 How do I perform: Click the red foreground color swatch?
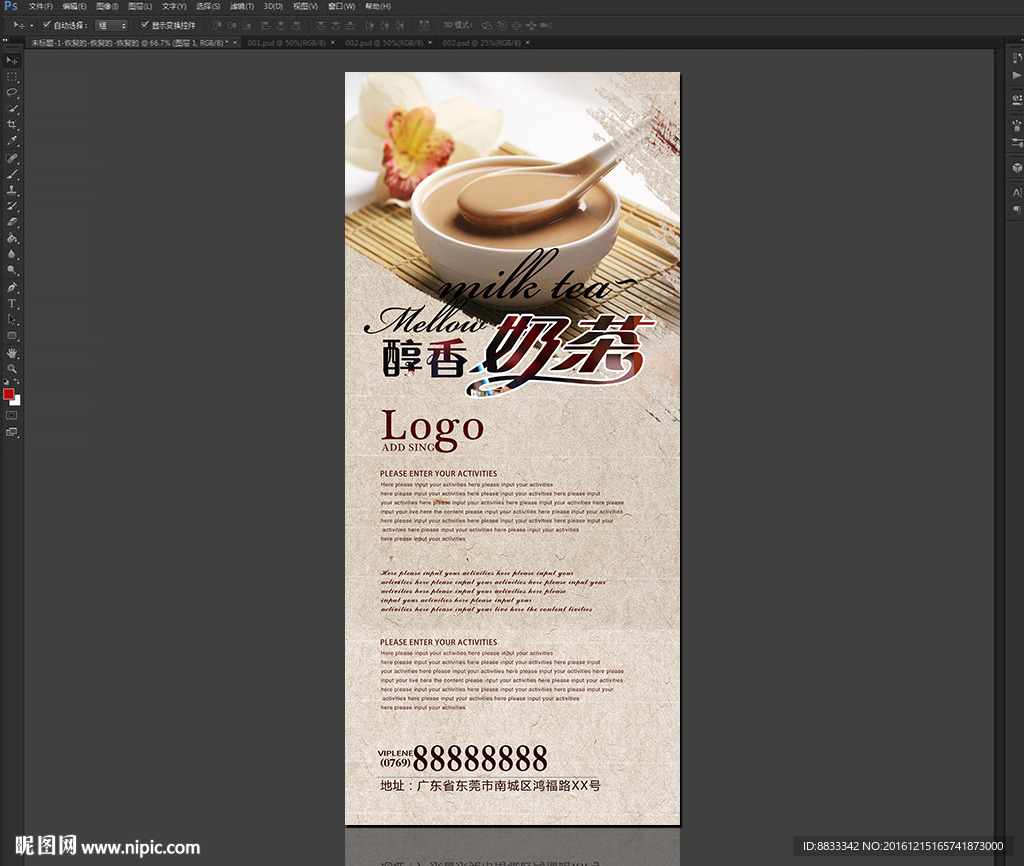click(x=9, y=395)
